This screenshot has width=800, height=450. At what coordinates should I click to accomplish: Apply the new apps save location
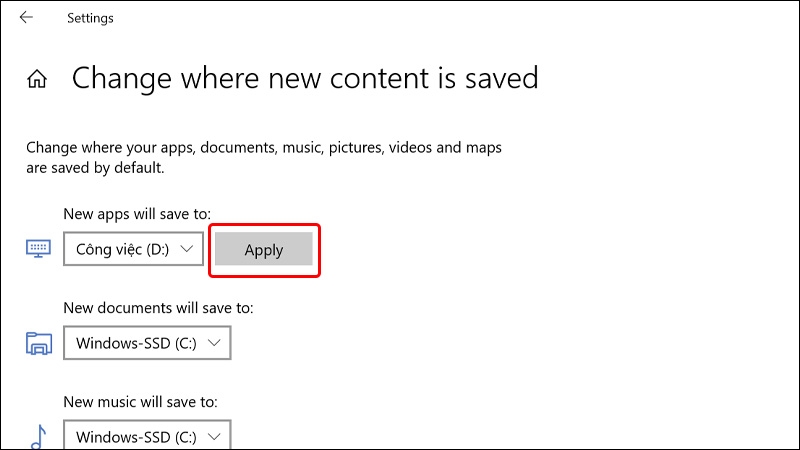coord(264,249)
